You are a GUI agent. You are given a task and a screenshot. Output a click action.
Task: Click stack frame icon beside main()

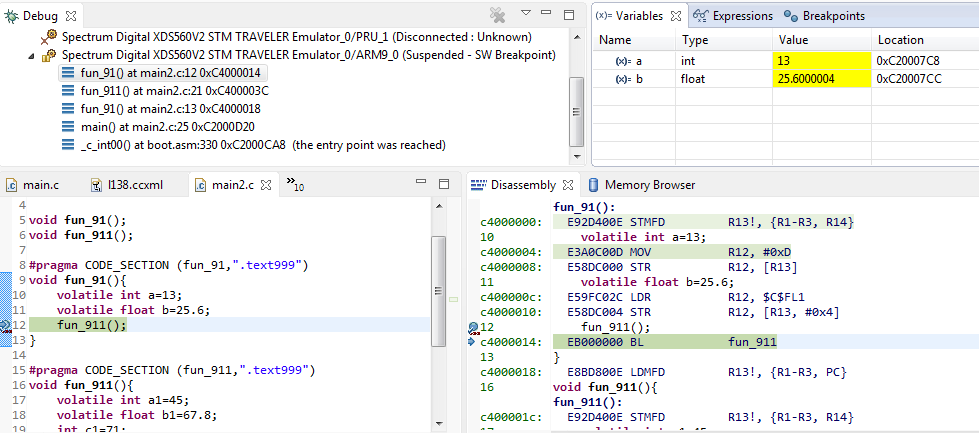(x=68, y=127)
